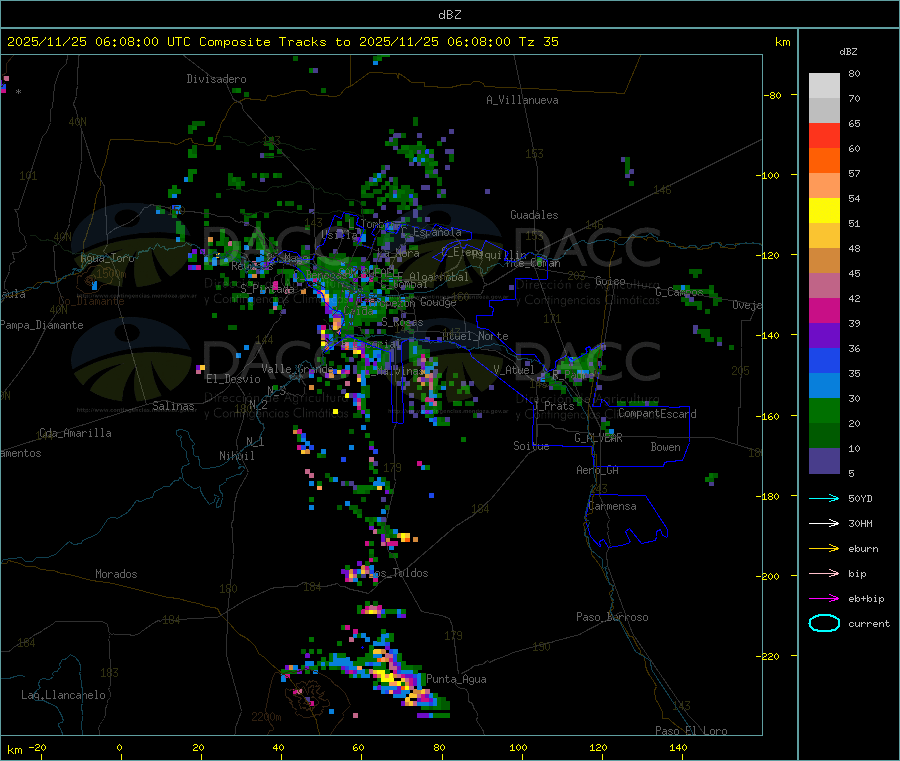Click the Morados map label
The image size is (900, 761).
[116, 574]
